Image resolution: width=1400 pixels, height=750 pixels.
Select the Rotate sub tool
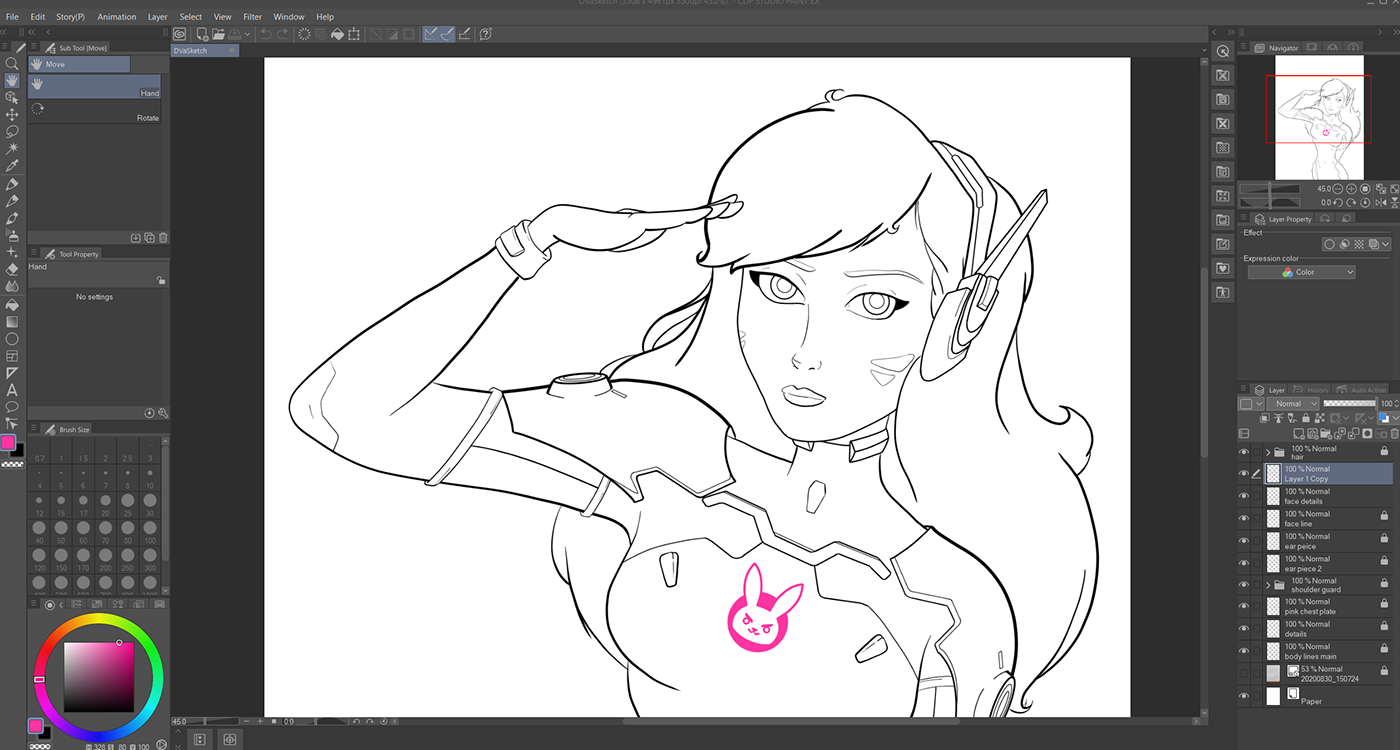pos(95,109)
